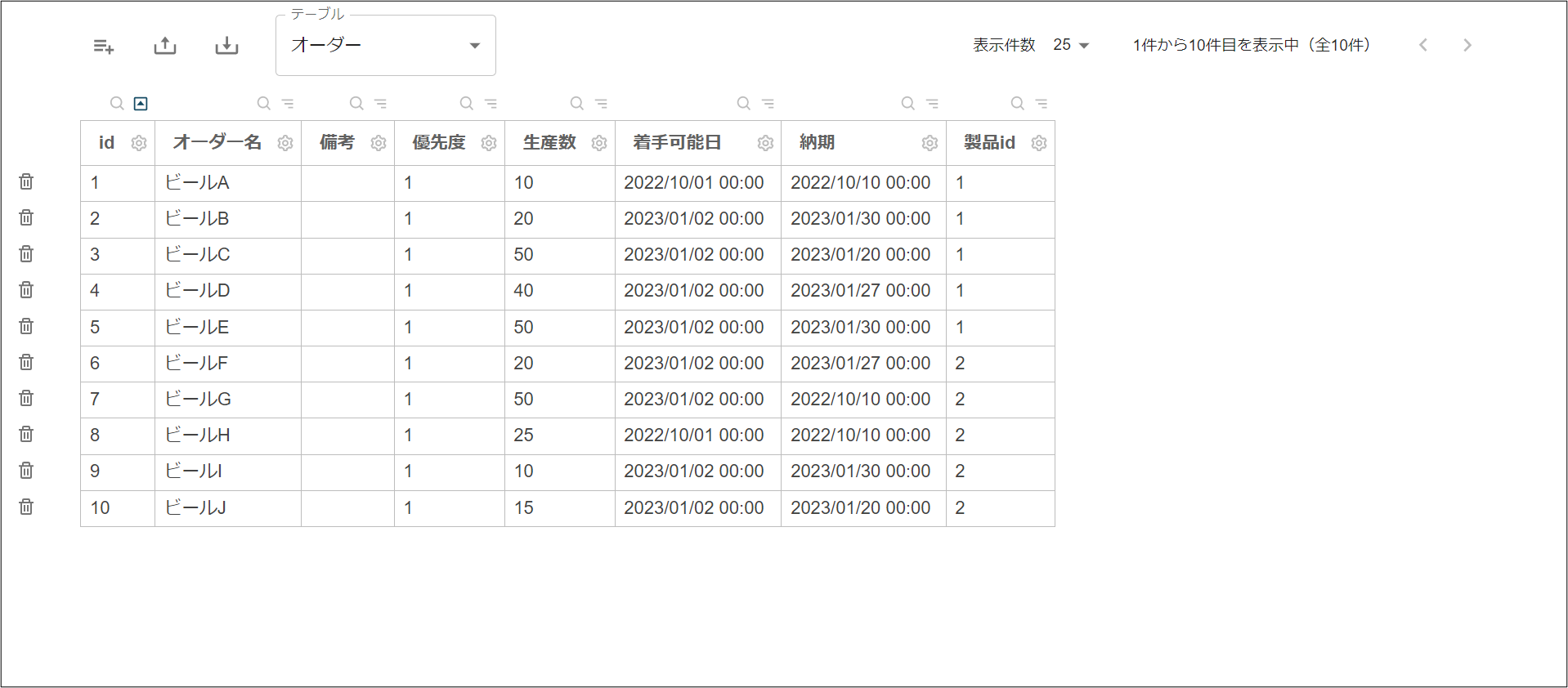Click search icon above 生産数 column
The width and height of the screenshot is (1568, 688).
(576, 103)
